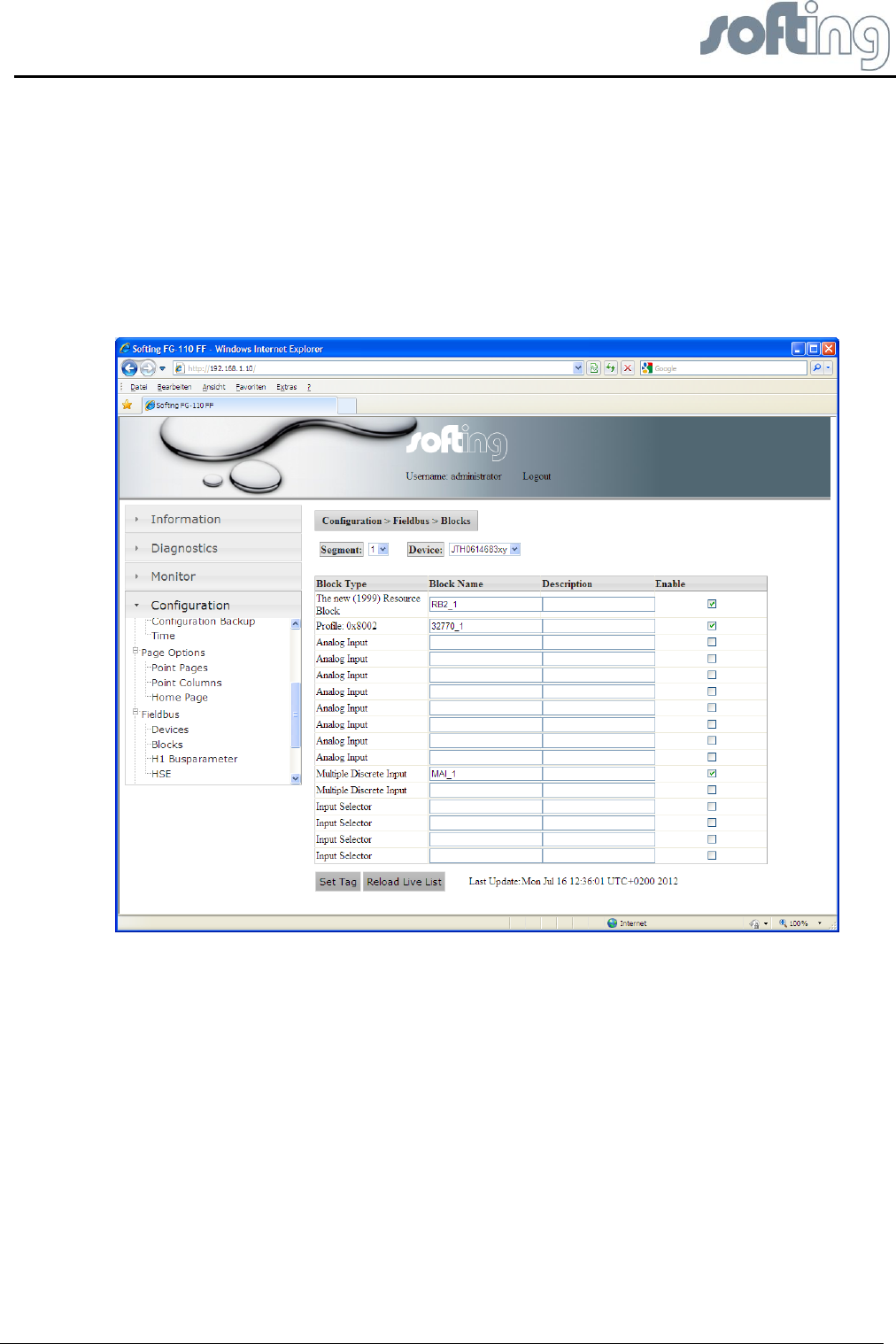Select the Softing FG-110 FF browser tab

point(239,405)
